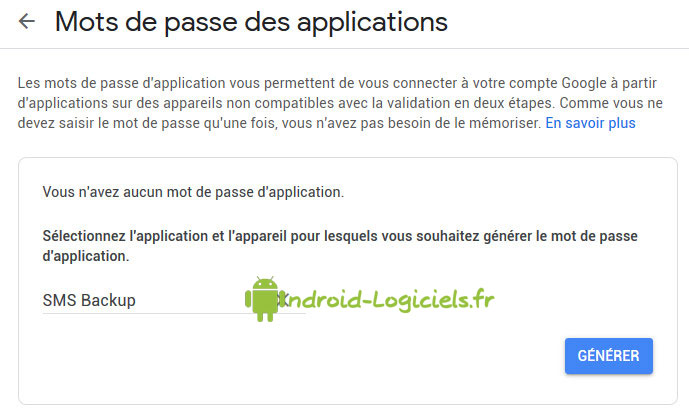Clear the SMS Backup field with the X
The width and height of the screenshot is (689, 419).
[283, 299]
